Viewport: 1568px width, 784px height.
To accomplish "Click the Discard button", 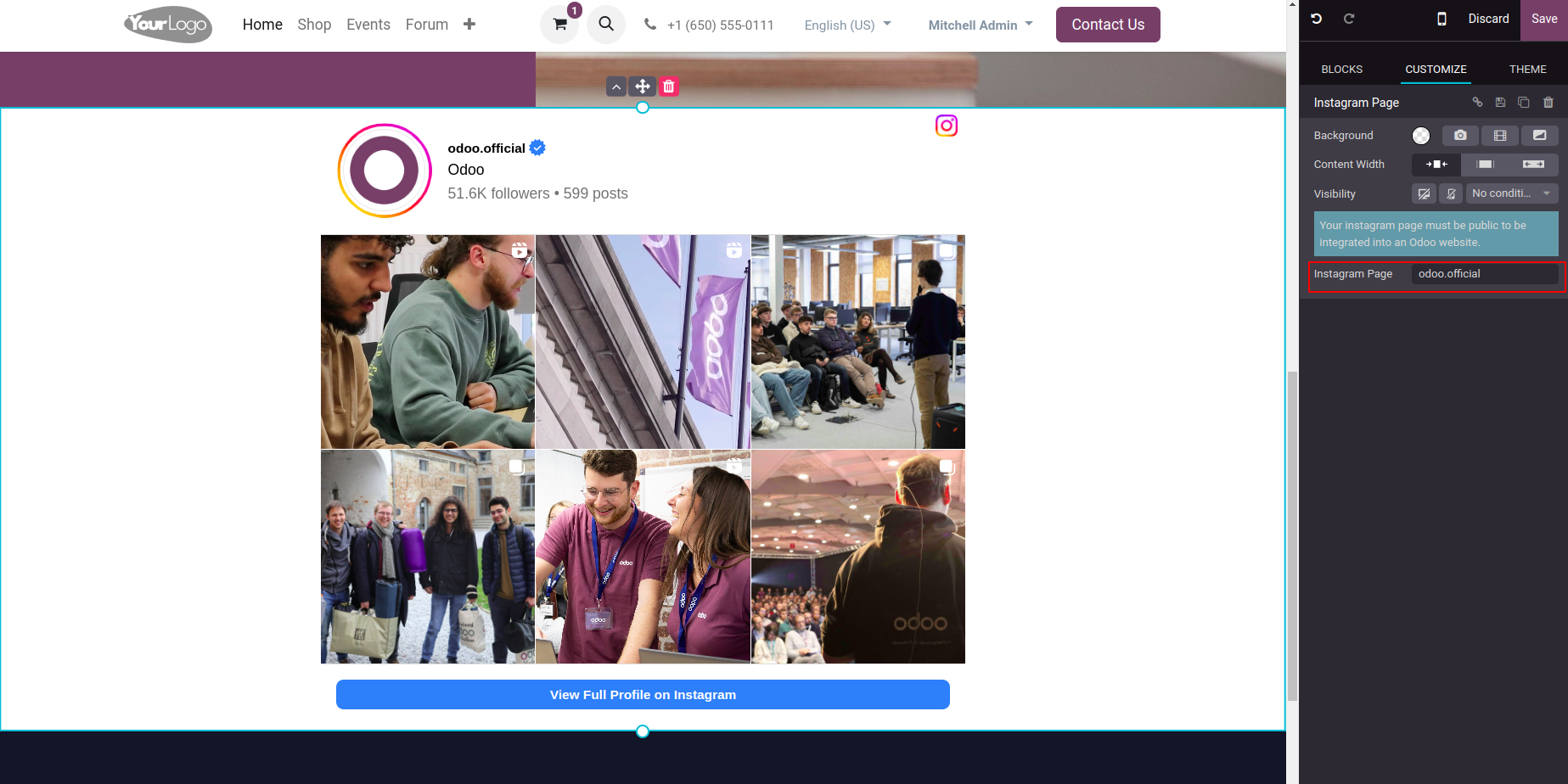I will pos(1488,19).
